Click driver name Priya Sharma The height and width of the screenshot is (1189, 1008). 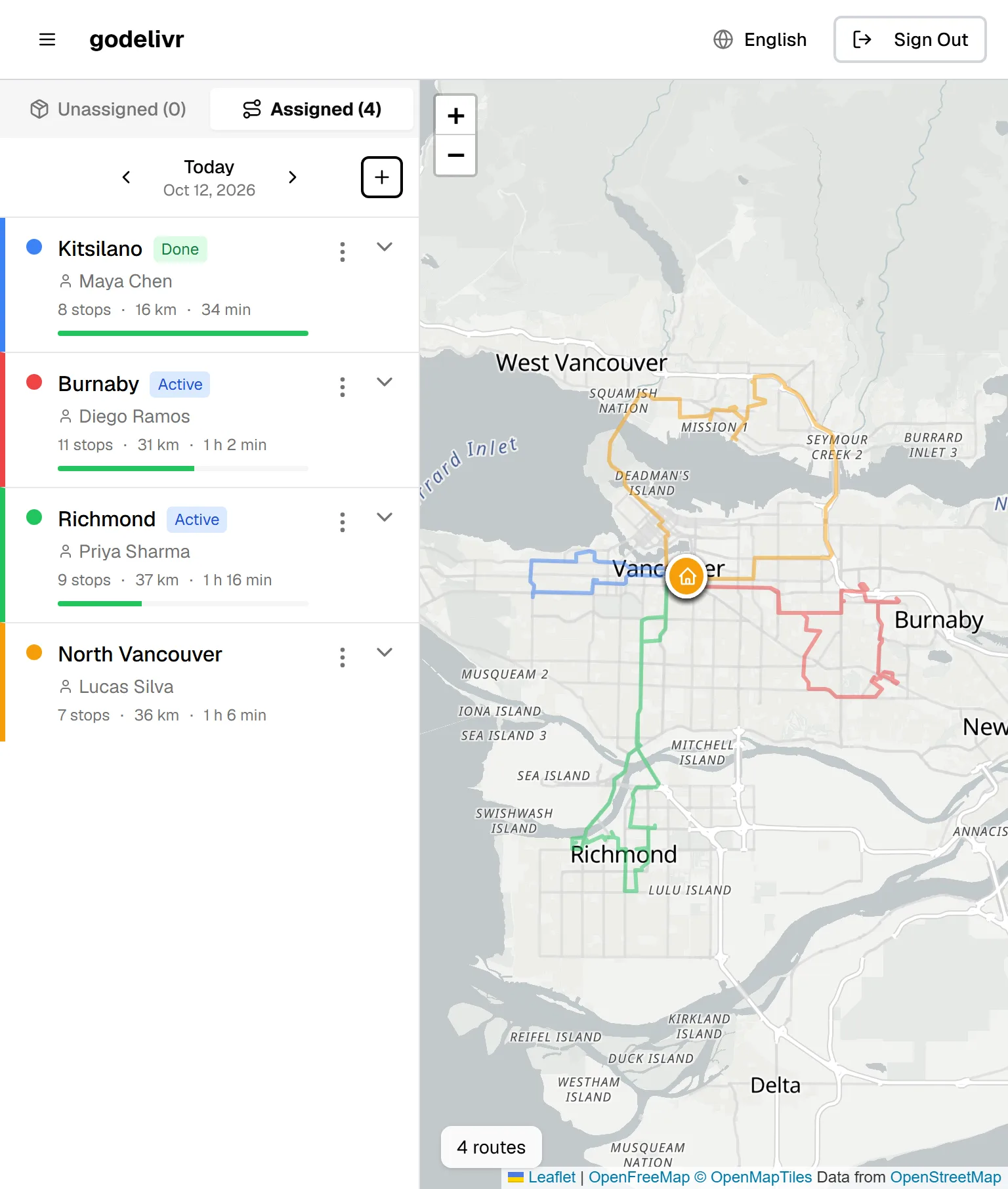click(135, 552)
